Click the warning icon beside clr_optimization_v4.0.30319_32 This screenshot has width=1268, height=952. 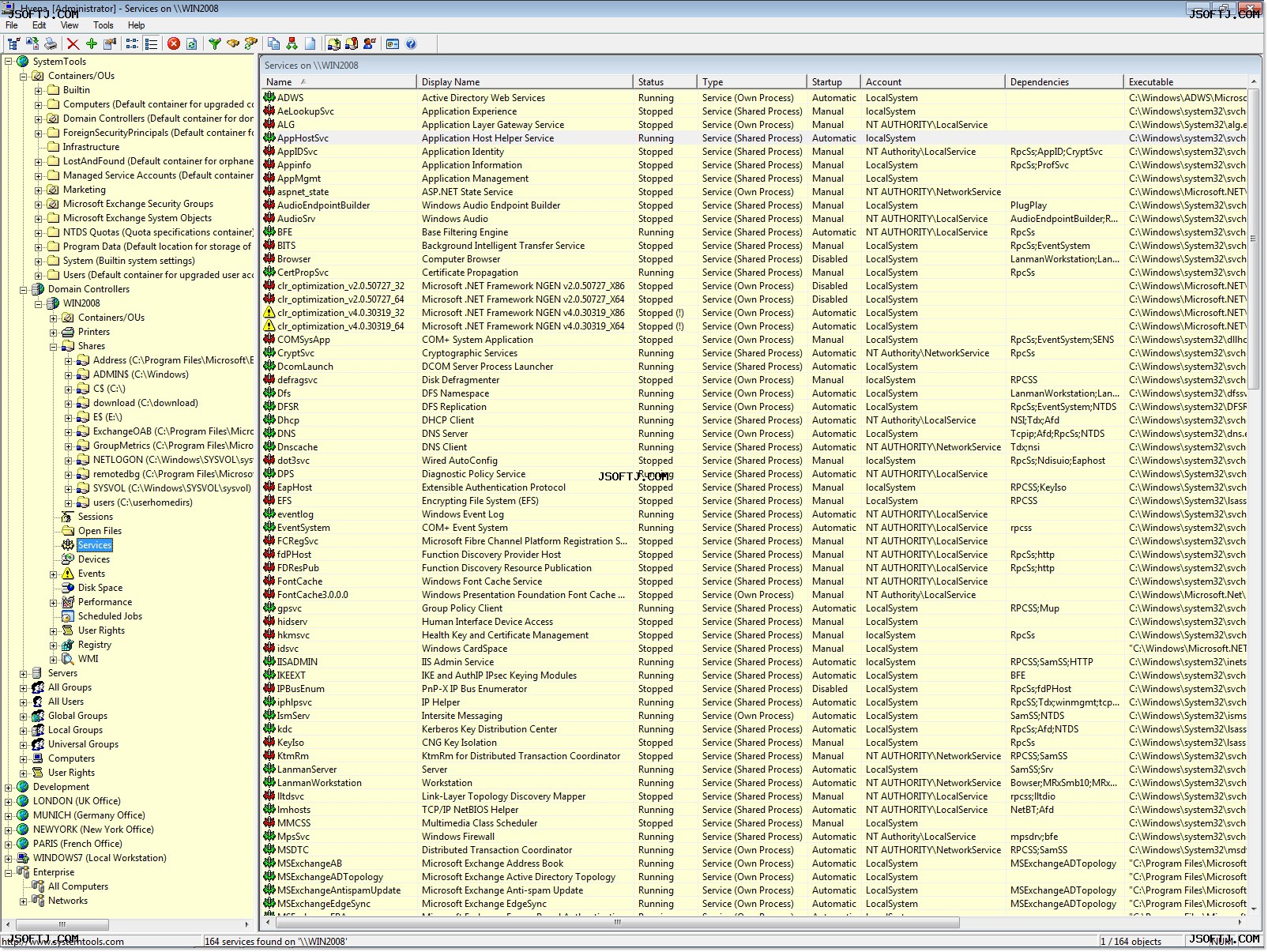[269, 313]
